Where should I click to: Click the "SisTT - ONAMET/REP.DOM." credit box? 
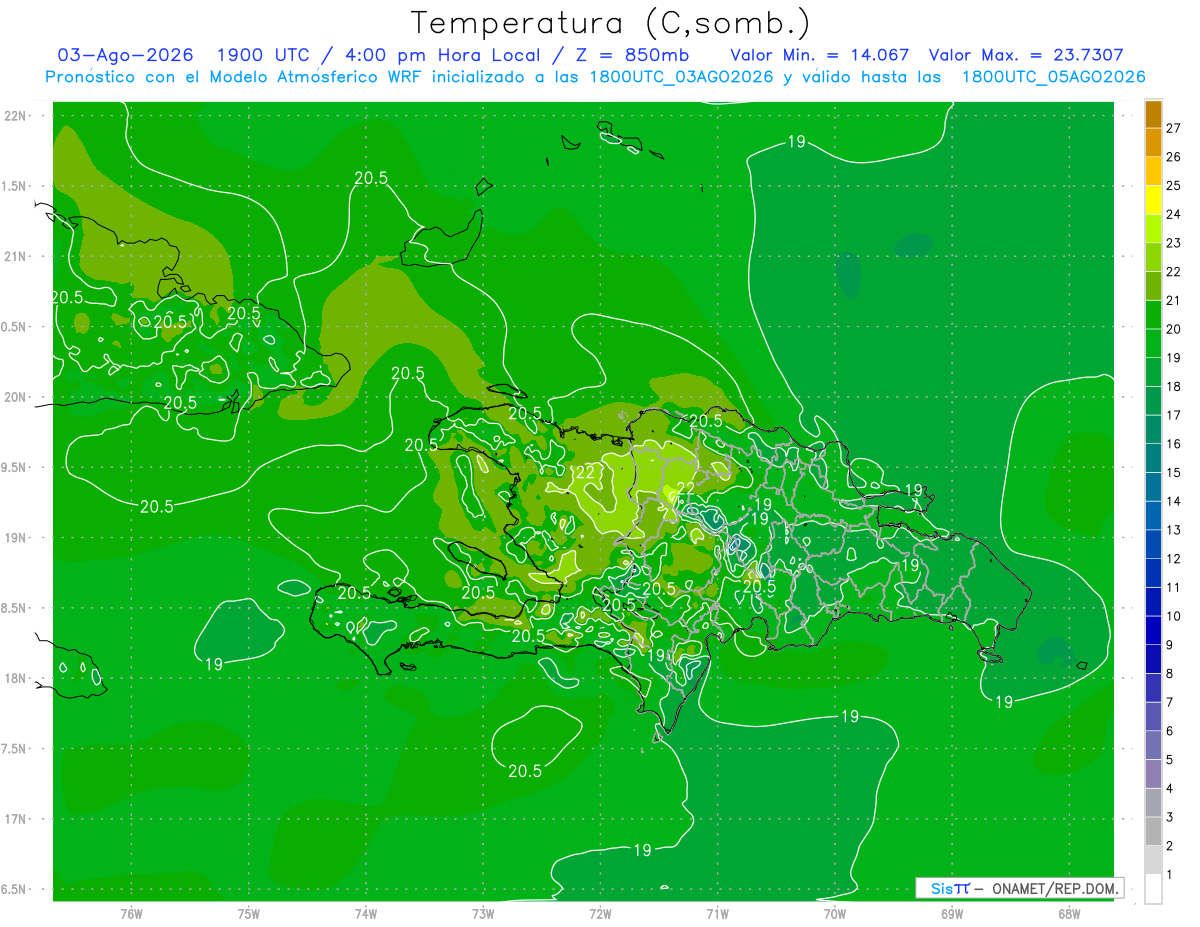tap(1020, 888)
